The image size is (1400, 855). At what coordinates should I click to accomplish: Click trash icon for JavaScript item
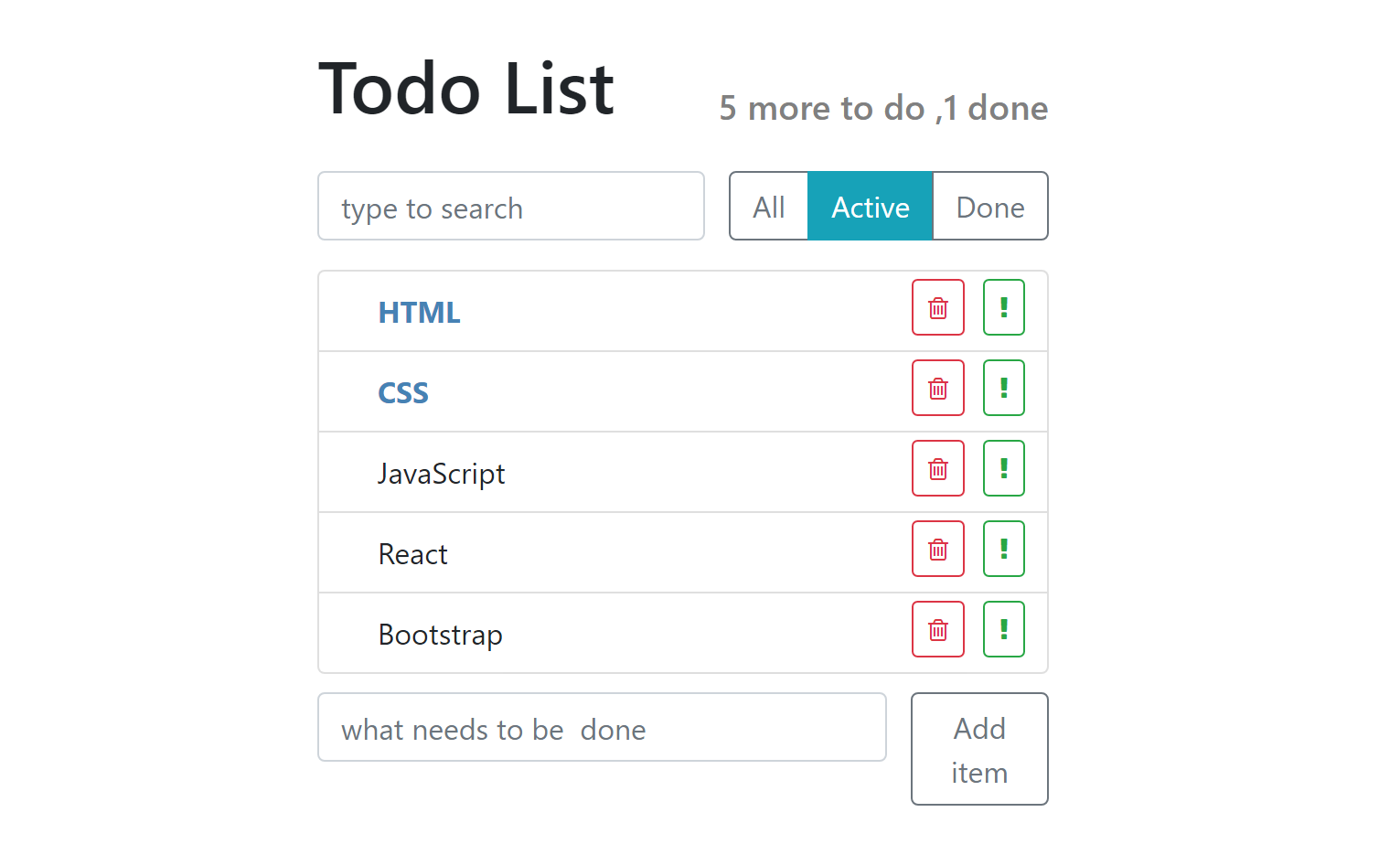click(x=937, y=468)
